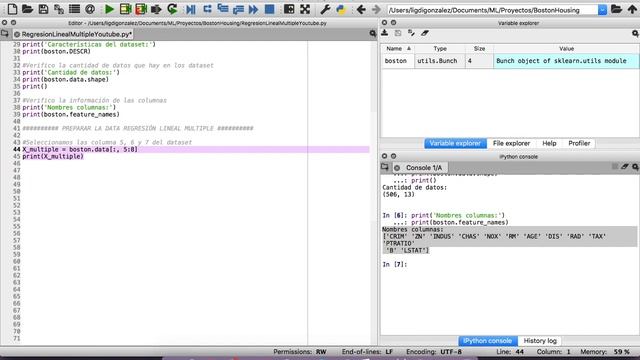Run selection or current line icon
This screenshot has height=360, width=640.
156,9
